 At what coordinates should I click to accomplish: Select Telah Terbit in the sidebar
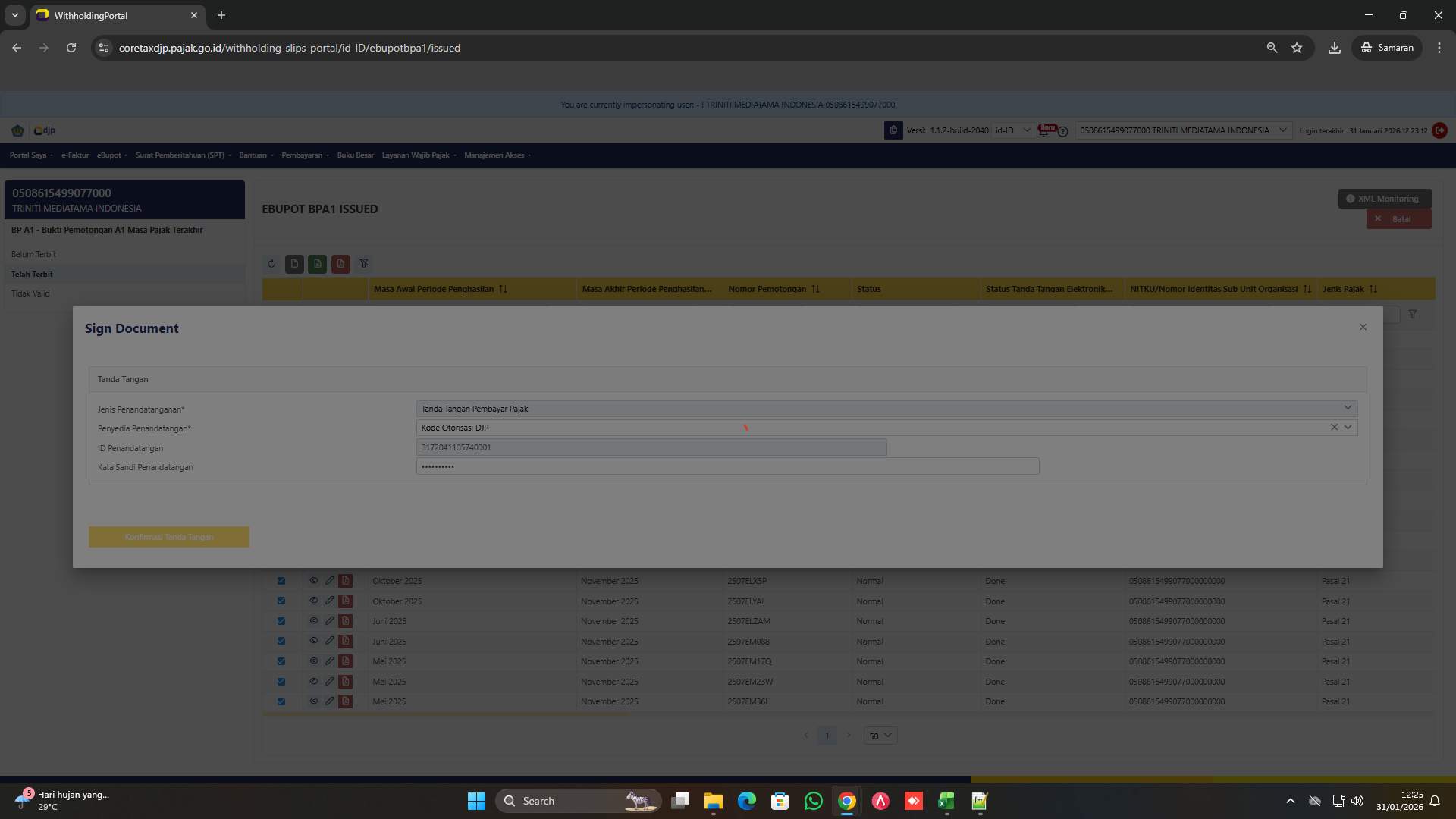[x=33, y=274]
